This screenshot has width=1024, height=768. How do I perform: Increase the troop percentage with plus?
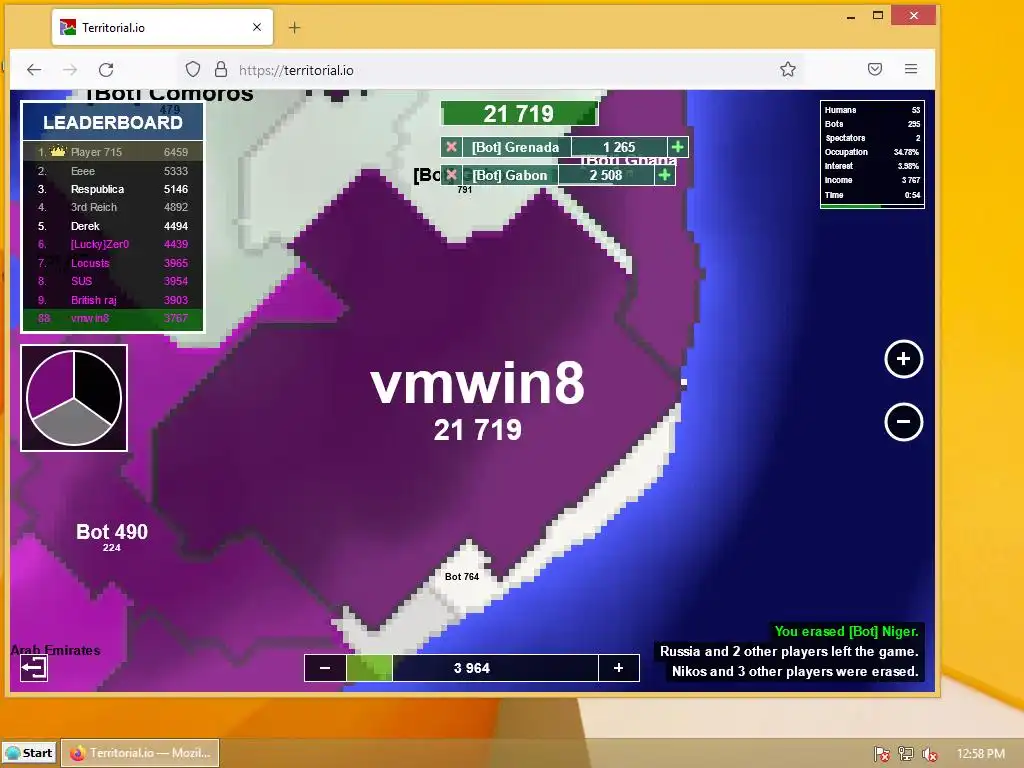pos(618,668)
